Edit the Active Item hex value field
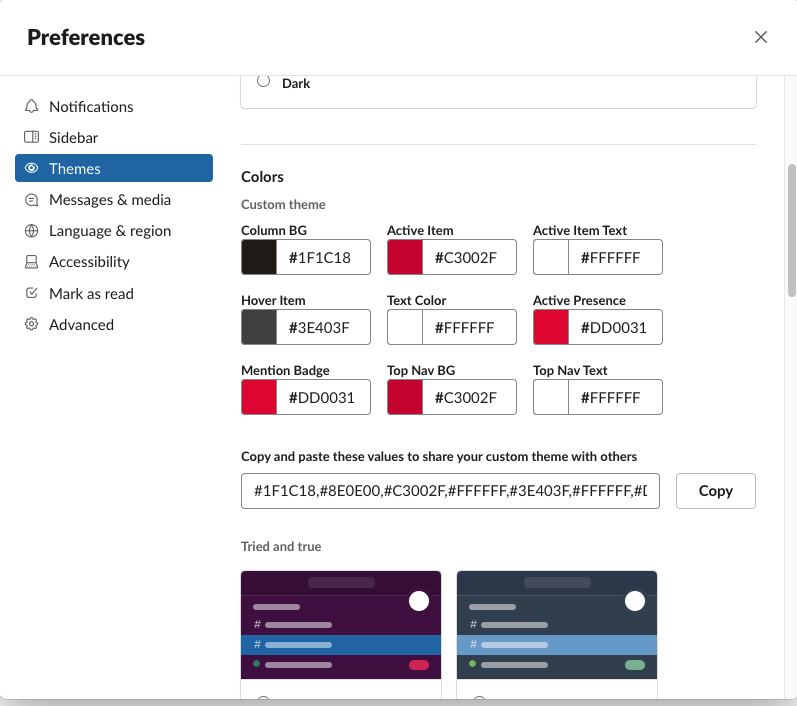Screen dimensions: 797x706 pos(469,257)
